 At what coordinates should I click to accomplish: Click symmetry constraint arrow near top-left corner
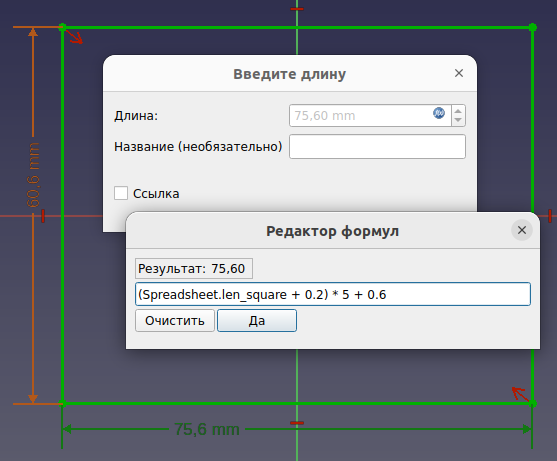(x=75, y=37)
